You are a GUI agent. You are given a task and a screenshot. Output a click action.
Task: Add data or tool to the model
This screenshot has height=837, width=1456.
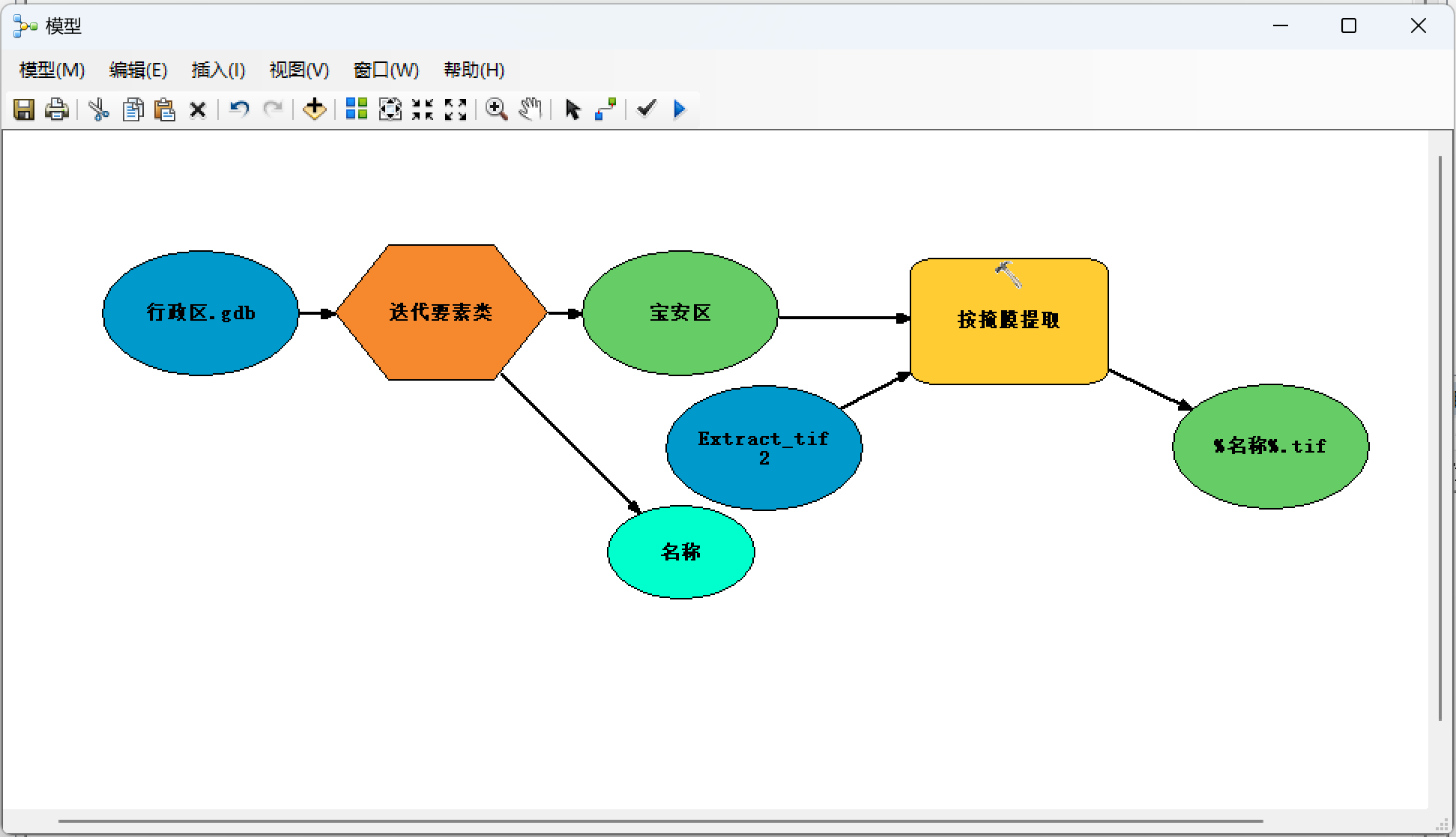314,109
